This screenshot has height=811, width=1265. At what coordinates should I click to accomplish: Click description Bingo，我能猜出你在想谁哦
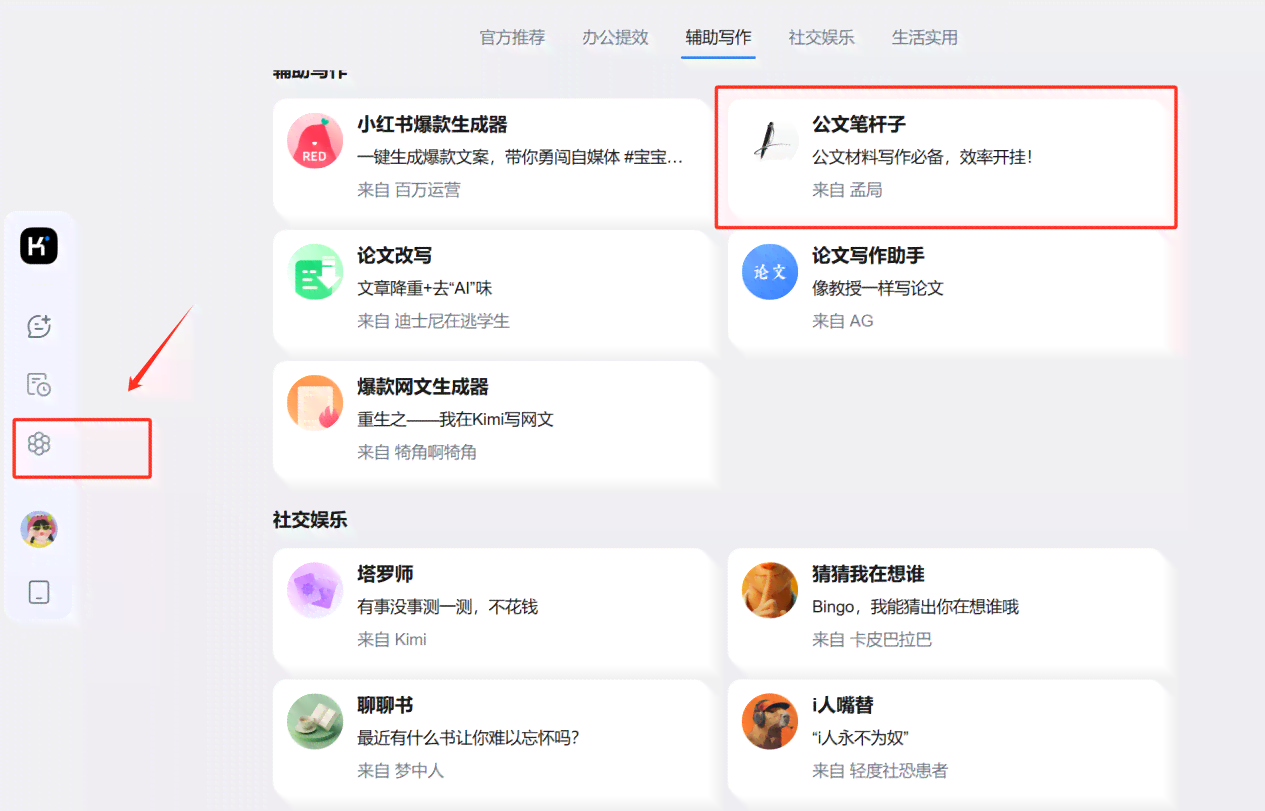[915, 606]
